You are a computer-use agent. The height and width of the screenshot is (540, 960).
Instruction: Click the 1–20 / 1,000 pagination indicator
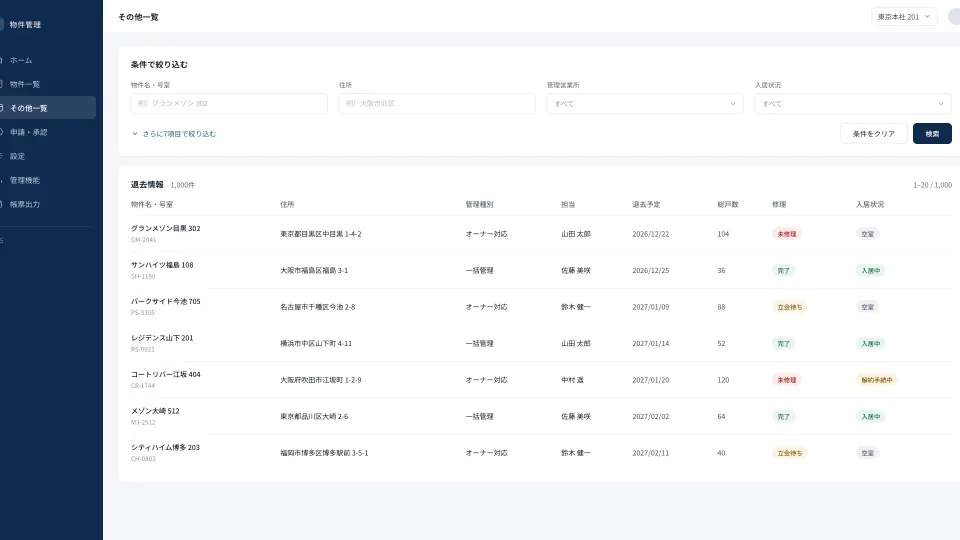[x=932, y=185]
